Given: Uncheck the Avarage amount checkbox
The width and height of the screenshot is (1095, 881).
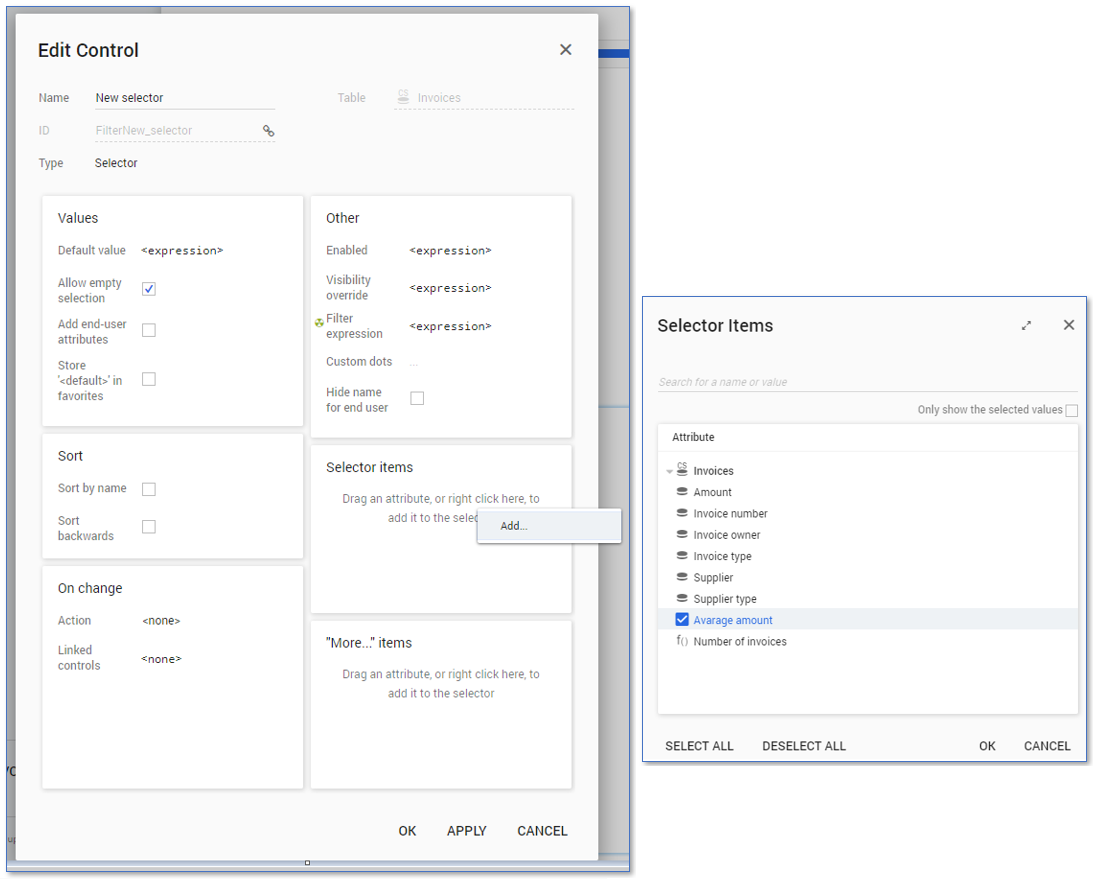Looking at the screenshot, I should pos(682,620).
